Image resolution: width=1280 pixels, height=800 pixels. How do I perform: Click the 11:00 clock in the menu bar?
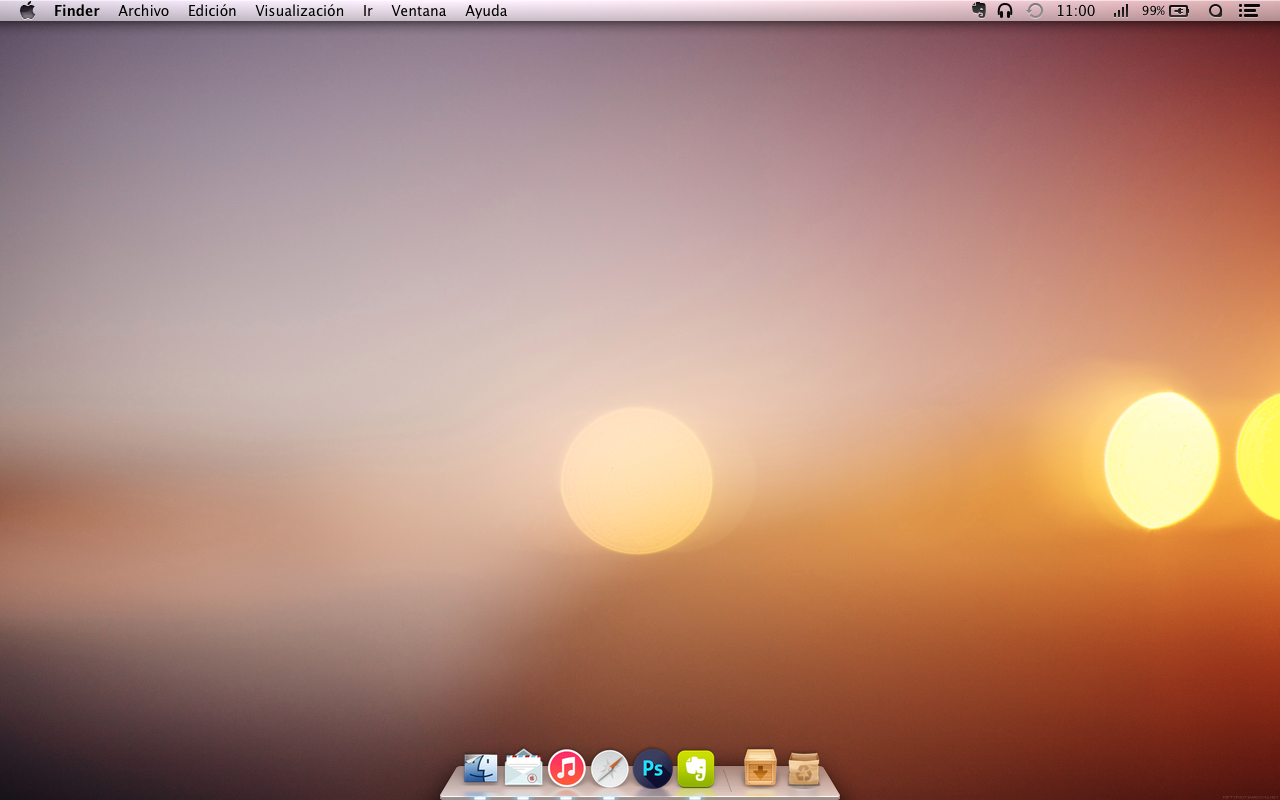[1076, 11]
